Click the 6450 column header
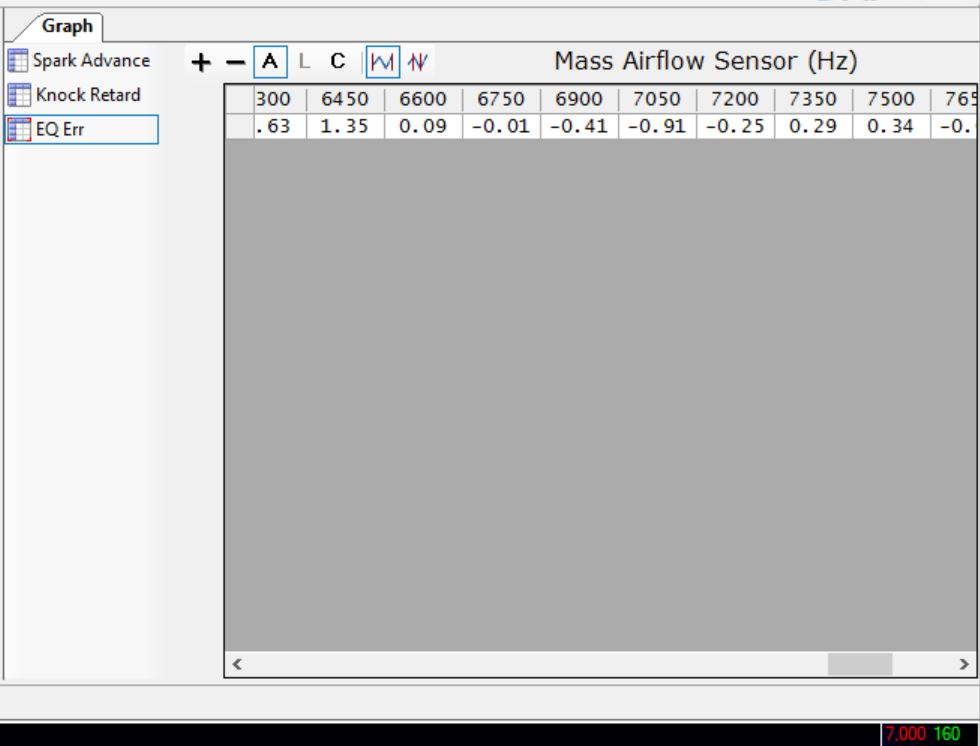Viewport: 980px width, 746px height. click(x=345, y=99)
